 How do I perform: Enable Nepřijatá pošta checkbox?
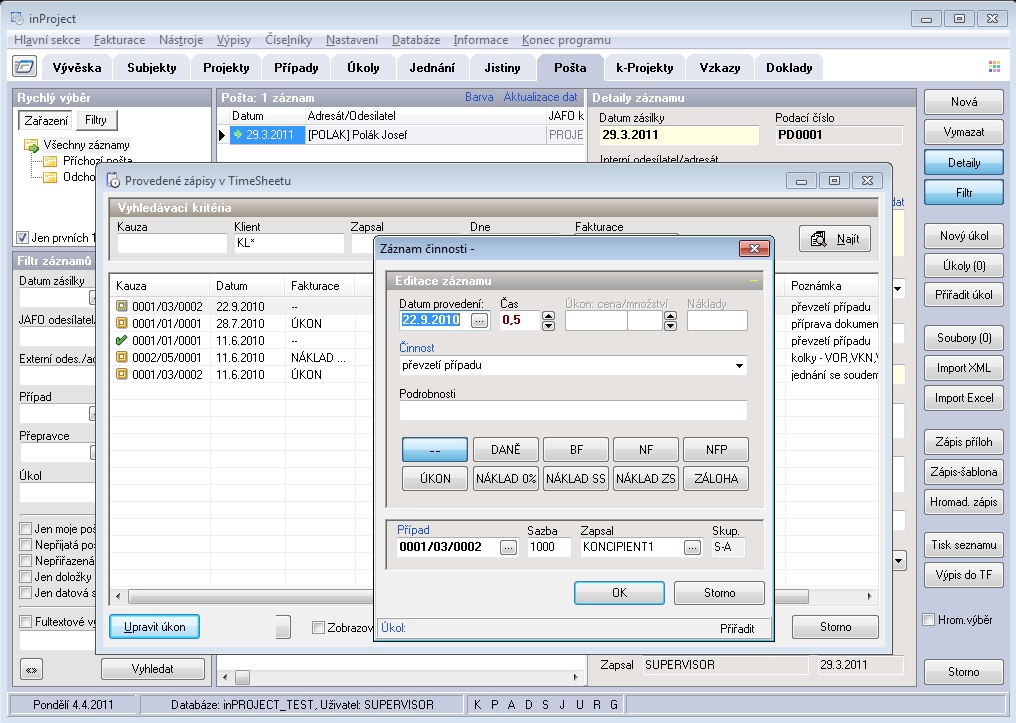(26, 545)
